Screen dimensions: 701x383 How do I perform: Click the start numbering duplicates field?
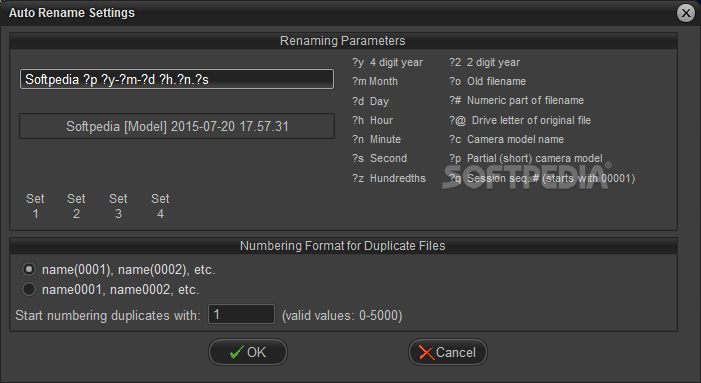click(241, 314)
